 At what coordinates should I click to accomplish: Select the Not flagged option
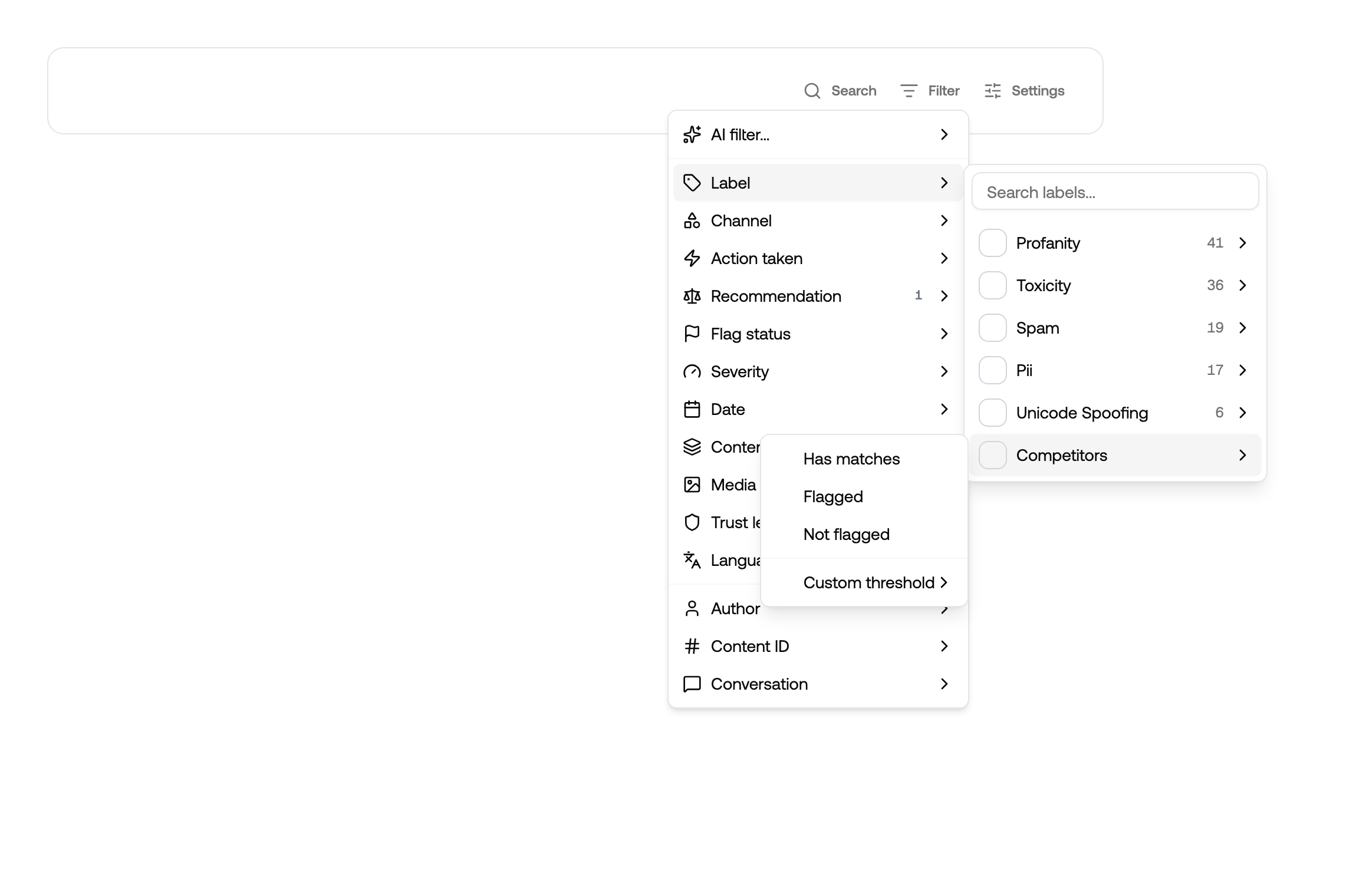coord(864,534)
